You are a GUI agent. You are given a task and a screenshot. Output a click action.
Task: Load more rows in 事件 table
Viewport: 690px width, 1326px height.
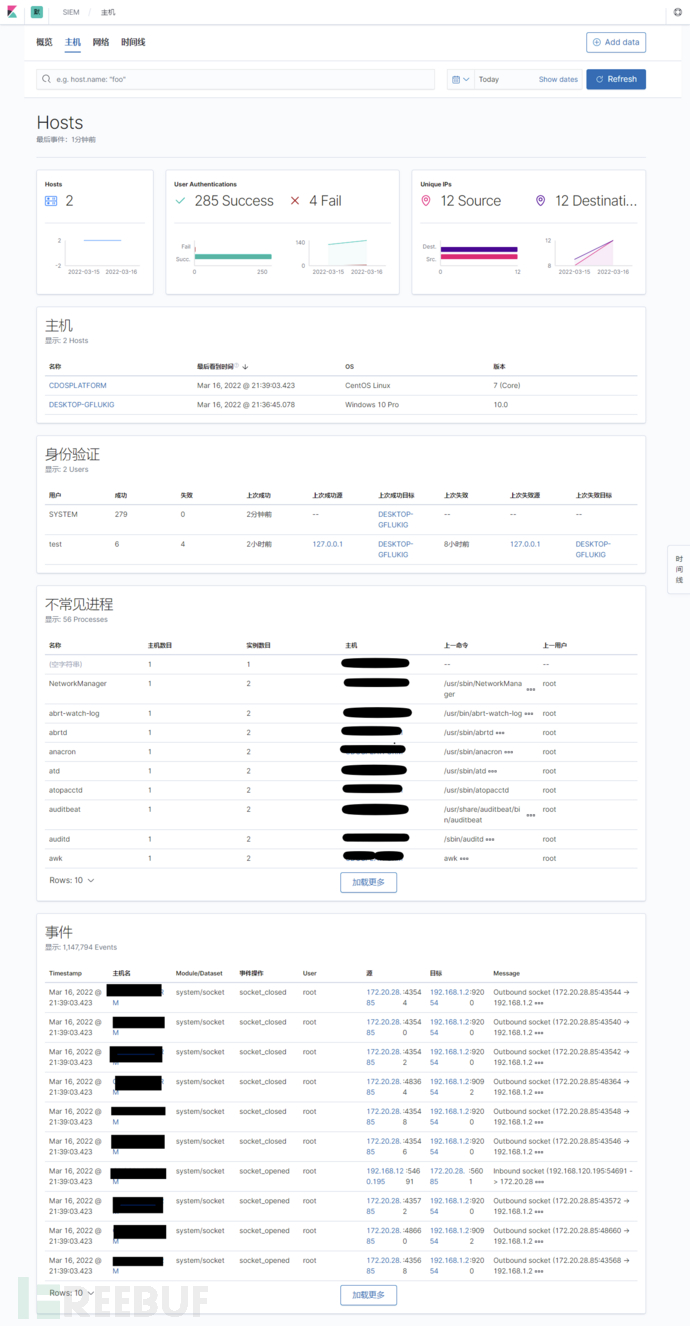pyautogui.click(x=369, y=1295)
